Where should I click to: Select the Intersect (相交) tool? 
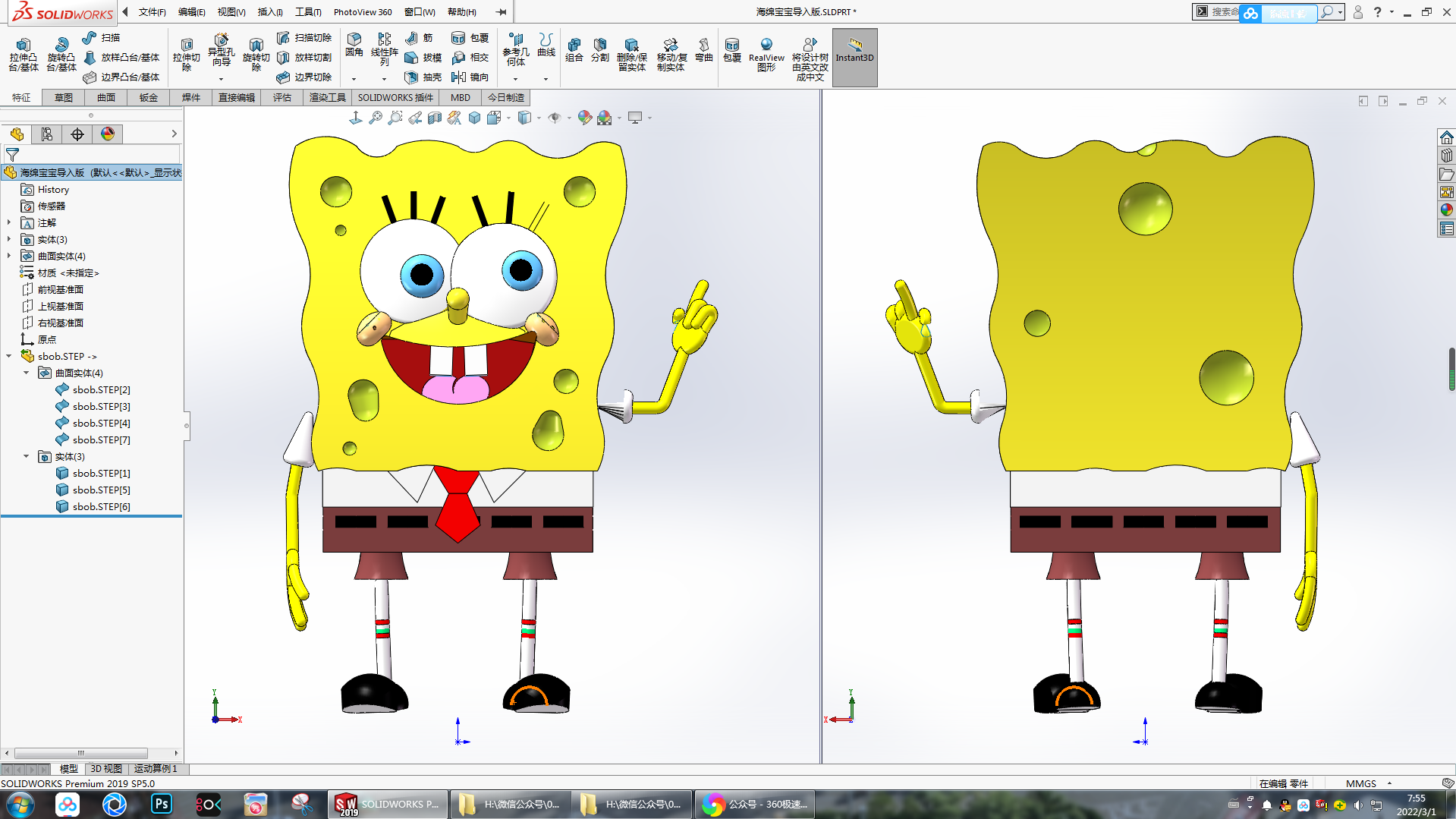pos(470,58)
